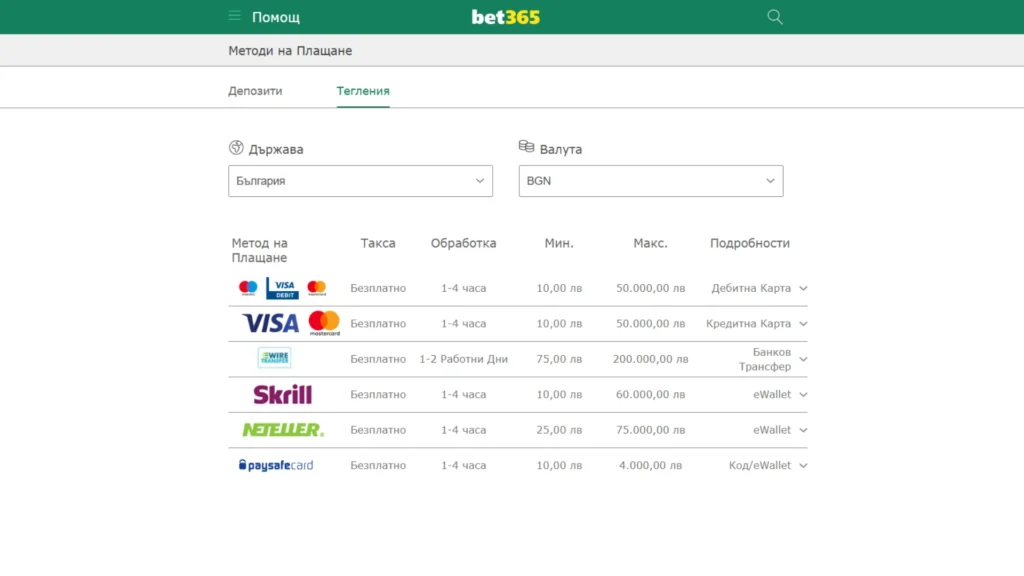Click the NETELLER logo
1024x576 pixels.
pyautogui.click(x=283, y=430)
